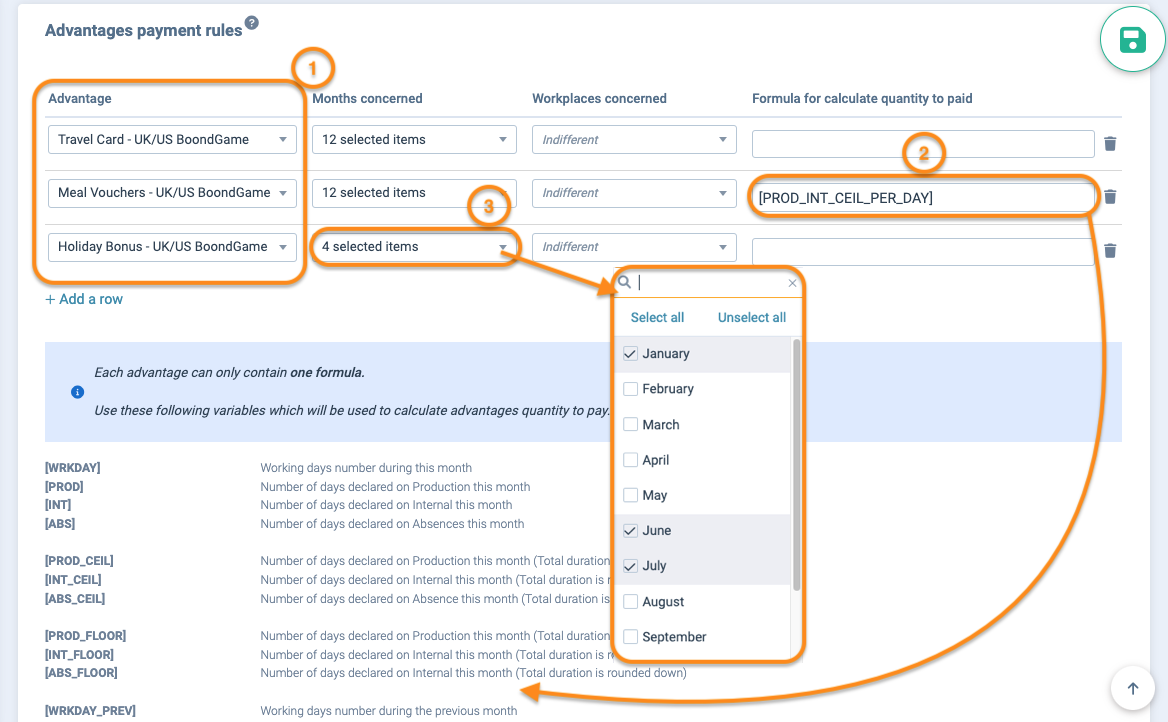Select the August option in month list
The image size is (1168, 722).
pos(663,602)
